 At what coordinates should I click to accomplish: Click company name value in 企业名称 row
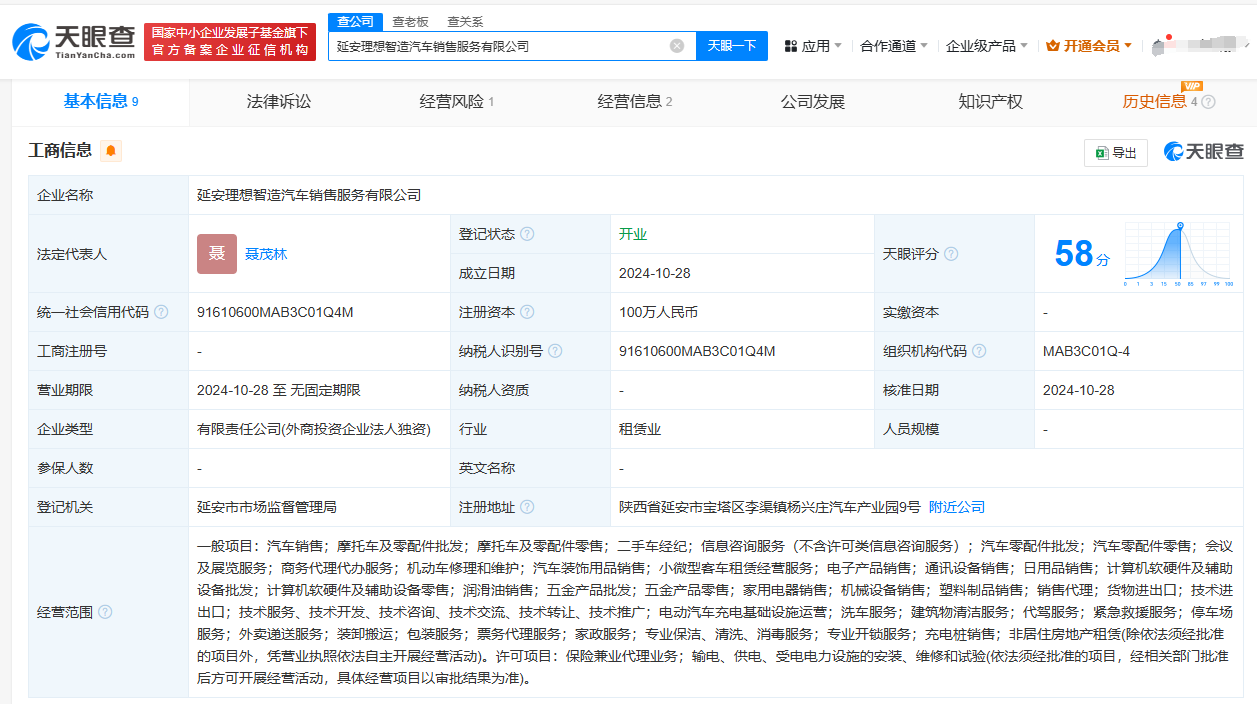(309, 195)
